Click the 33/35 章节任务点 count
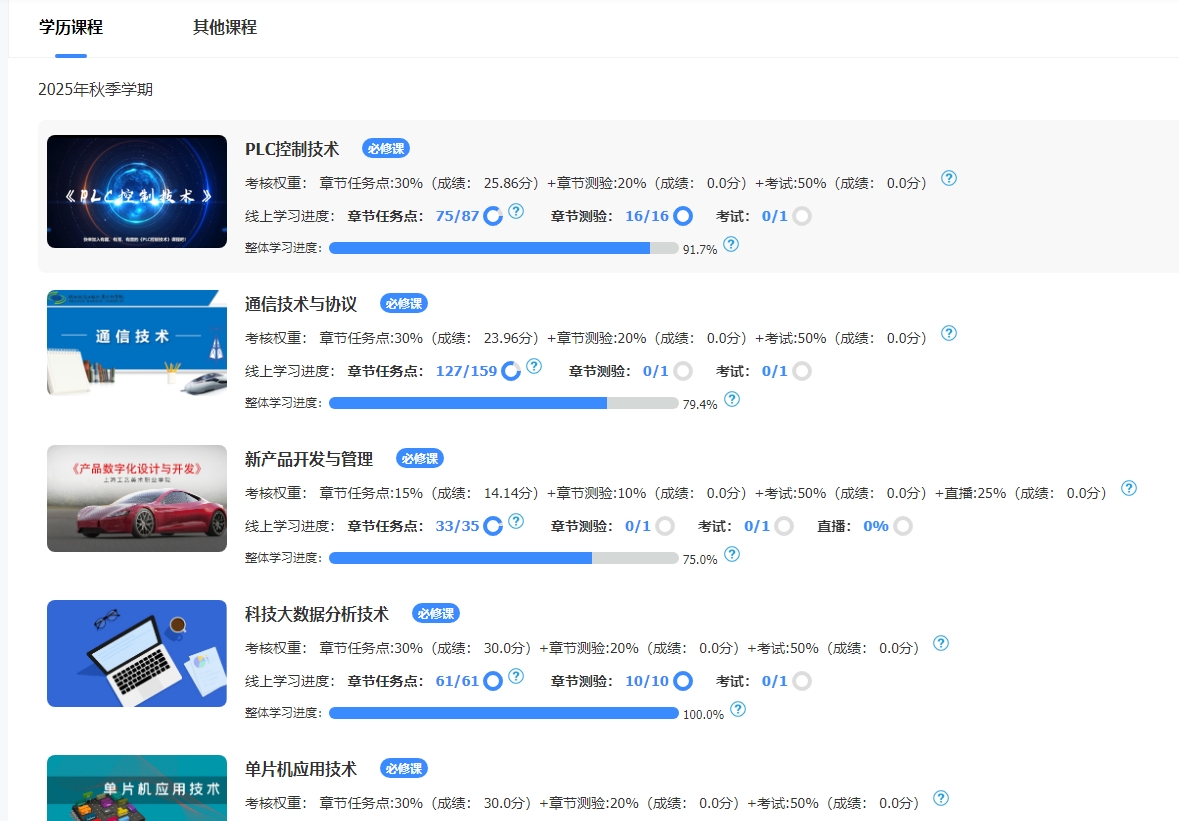Image resolution: width=1179 pixels, height=821 pixels. [457, 526]
